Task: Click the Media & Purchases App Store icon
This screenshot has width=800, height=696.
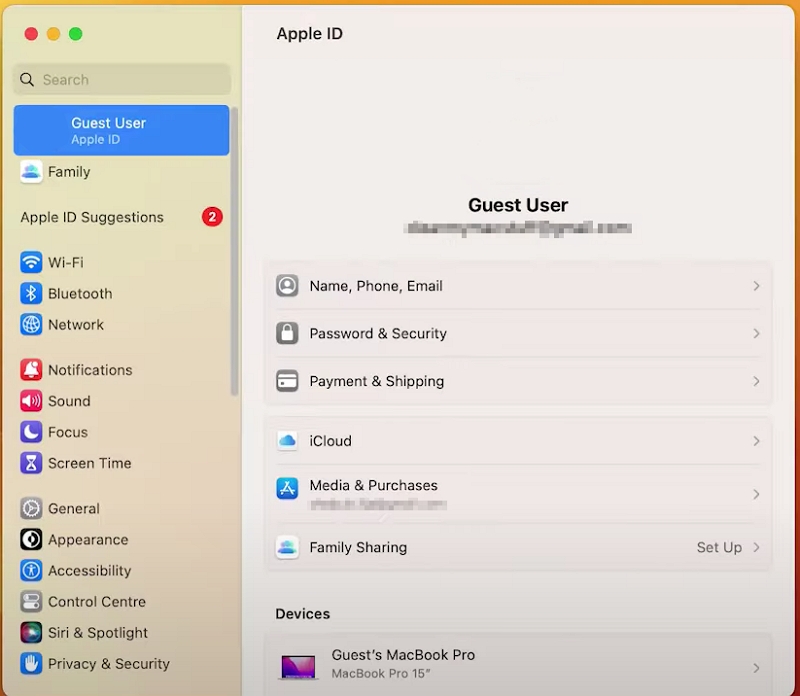Action: click(287, 489)
